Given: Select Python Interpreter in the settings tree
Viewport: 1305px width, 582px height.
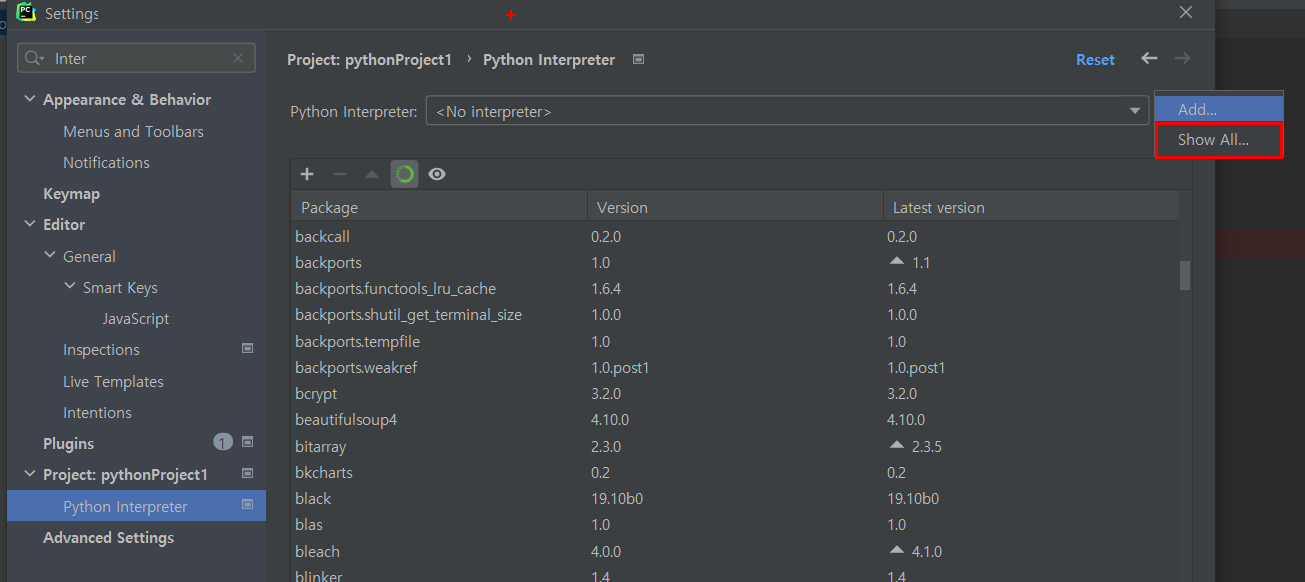Looking at the screenshot, I should [136, 506].
